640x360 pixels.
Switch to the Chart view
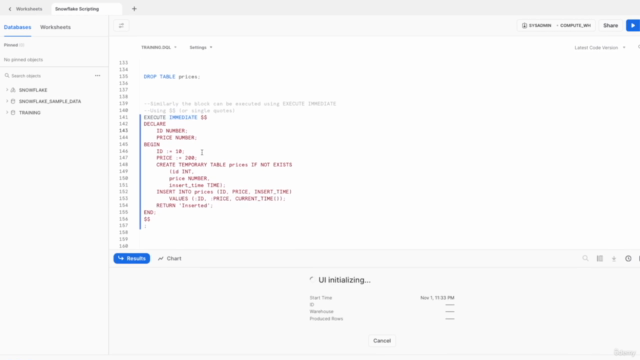169,258
